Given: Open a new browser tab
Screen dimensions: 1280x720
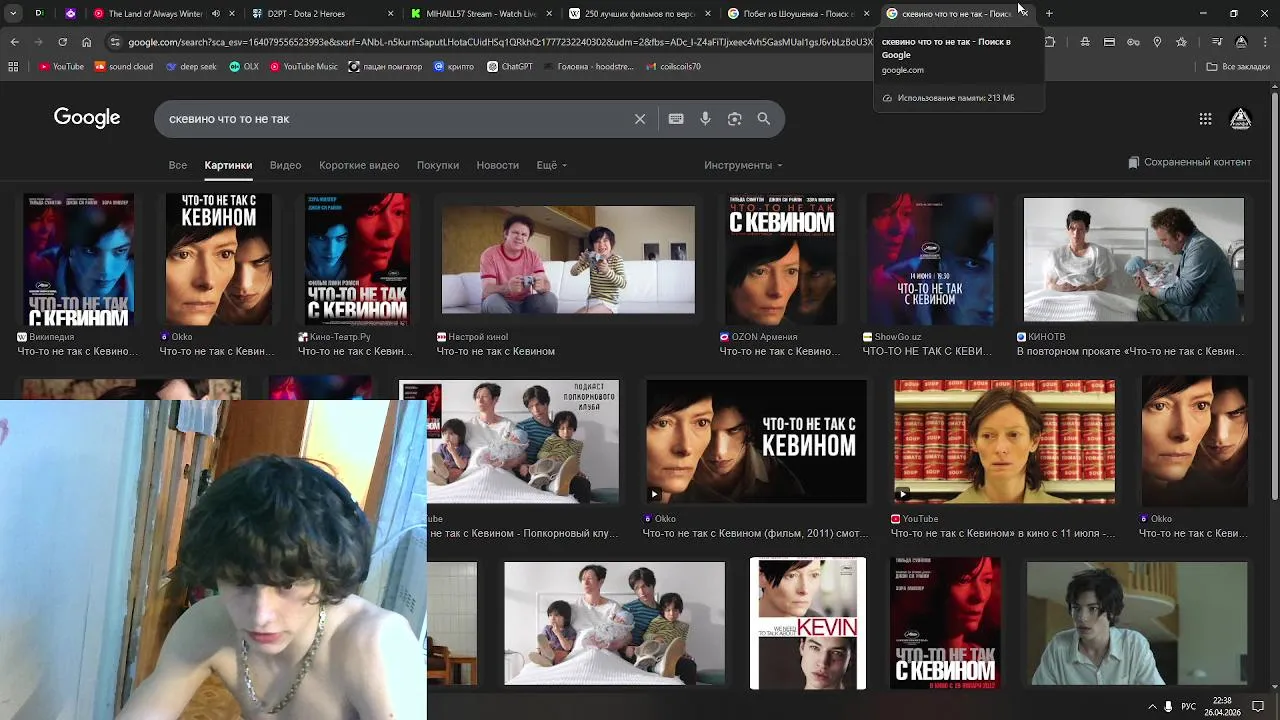Looking at the screenshot, I should point(1049,14).
